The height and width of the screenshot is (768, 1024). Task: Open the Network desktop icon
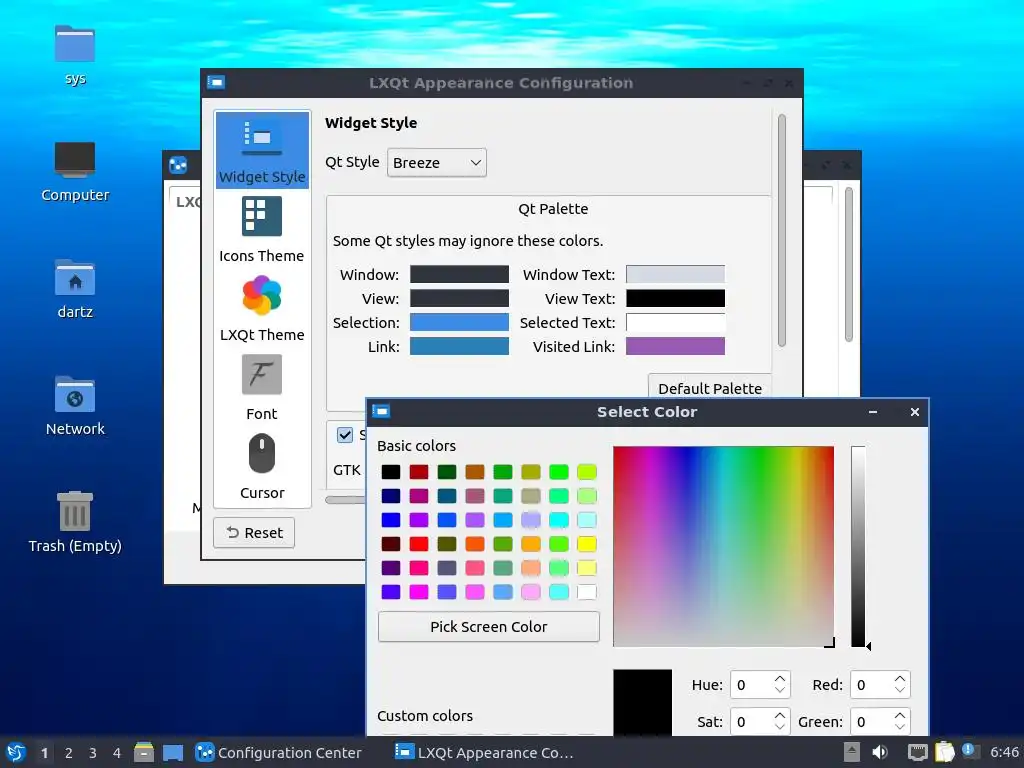(x=75, y=406)
